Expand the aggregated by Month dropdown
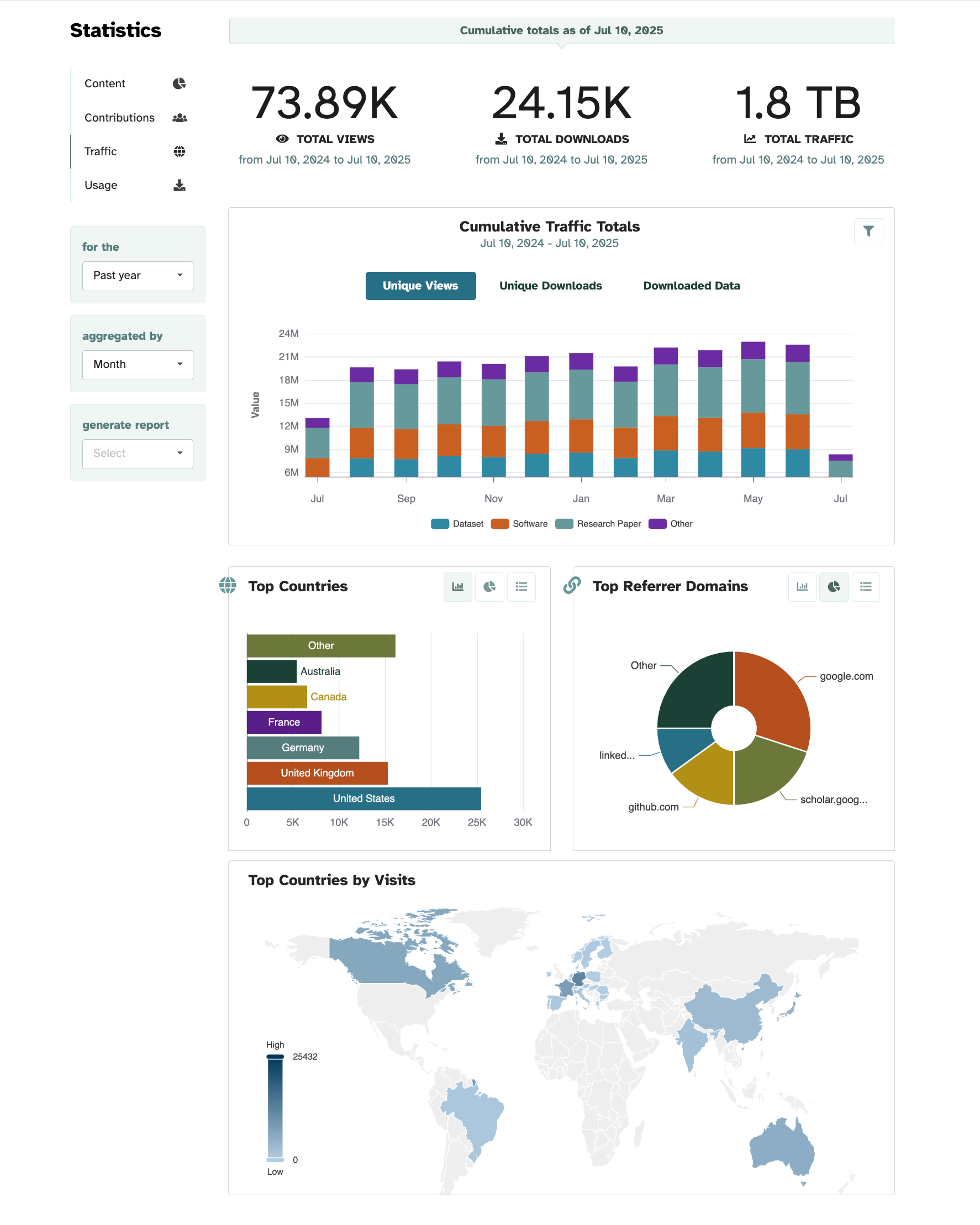The height and width of the screenshot is (1225, 980). click(138, 365)
